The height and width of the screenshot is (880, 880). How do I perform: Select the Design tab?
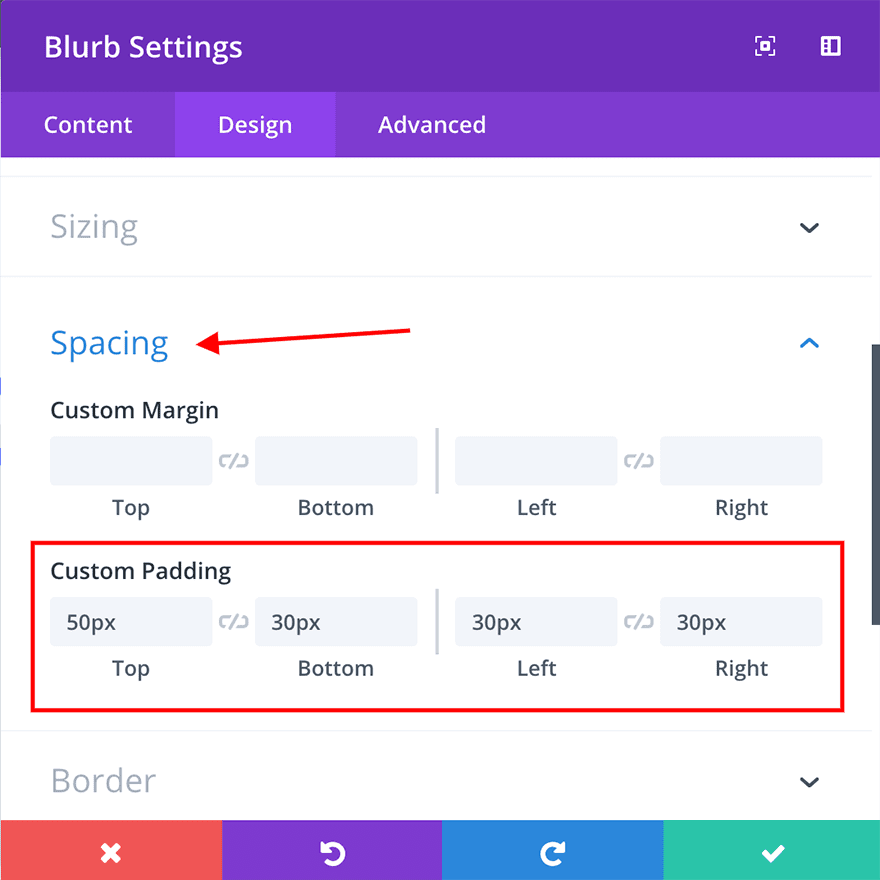[255, 125]
